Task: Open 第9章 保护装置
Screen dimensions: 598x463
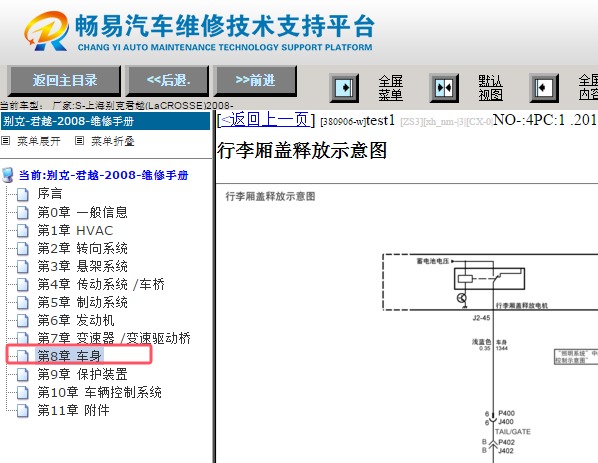Action: click(x=82, y=374)
